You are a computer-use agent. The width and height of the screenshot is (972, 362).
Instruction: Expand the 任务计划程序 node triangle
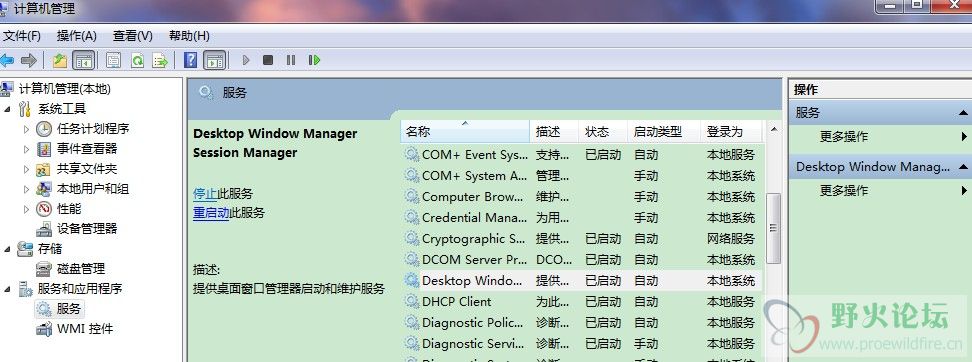[x=26, y=129]
